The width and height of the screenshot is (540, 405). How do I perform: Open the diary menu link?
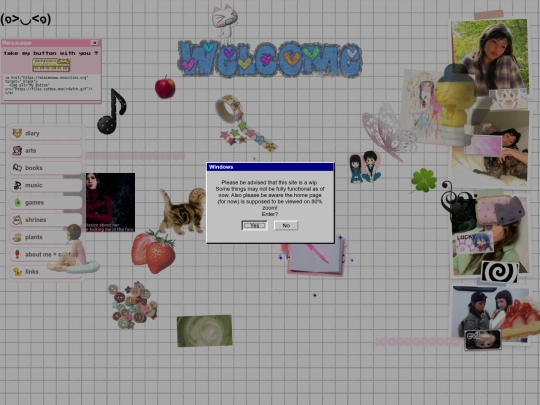(46, 133)
